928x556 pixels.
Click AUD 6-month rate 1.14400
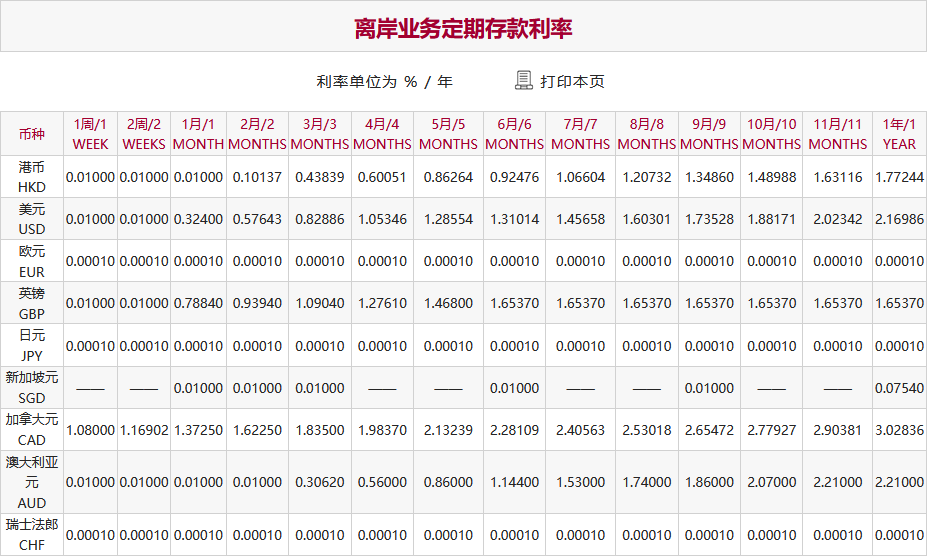tap(514, 482)
